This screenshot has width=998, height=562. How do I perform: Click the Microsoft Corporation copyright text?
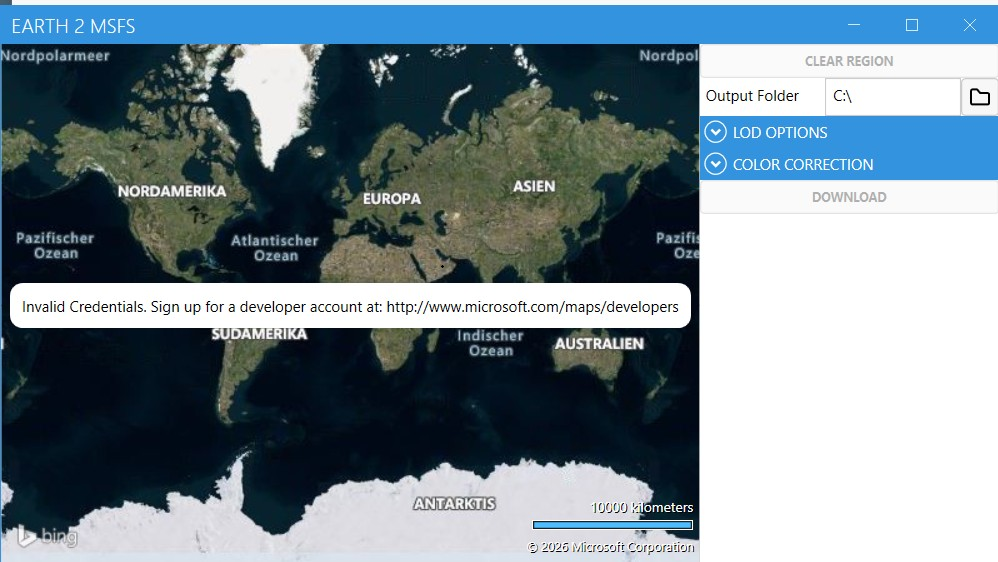[611, 547]
